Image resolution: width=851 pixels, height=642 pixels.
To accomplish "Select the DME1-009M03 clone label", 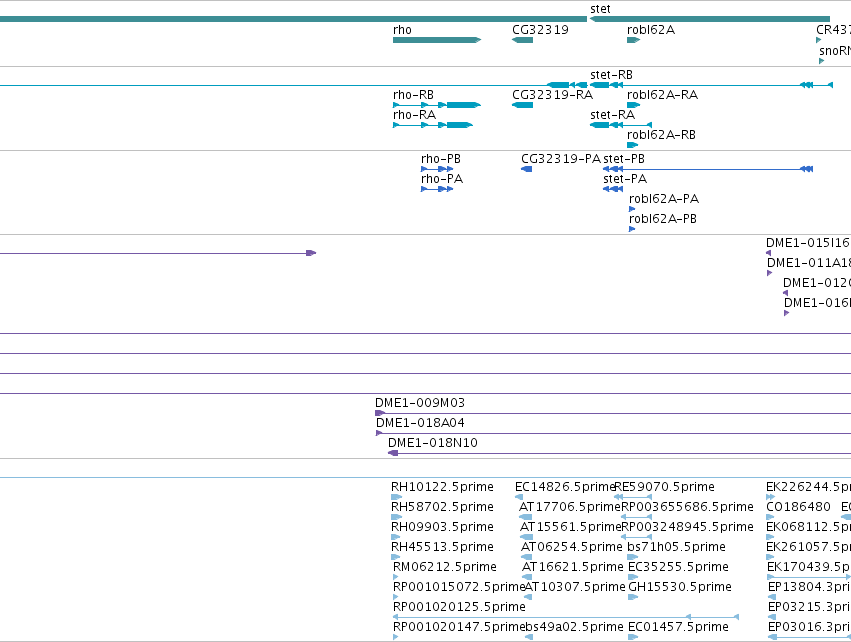I will click(420, 403).
